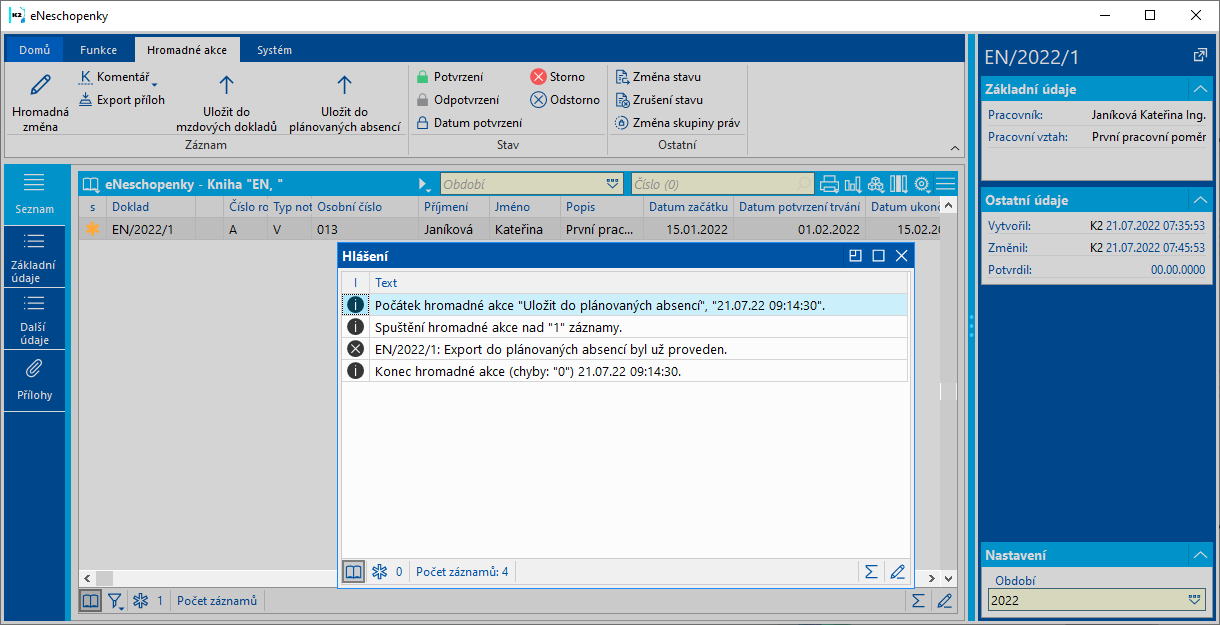Open the hamburger menu in list header
The width and height of the screenshot is (1220, 625).
click(x=945, y=184)
